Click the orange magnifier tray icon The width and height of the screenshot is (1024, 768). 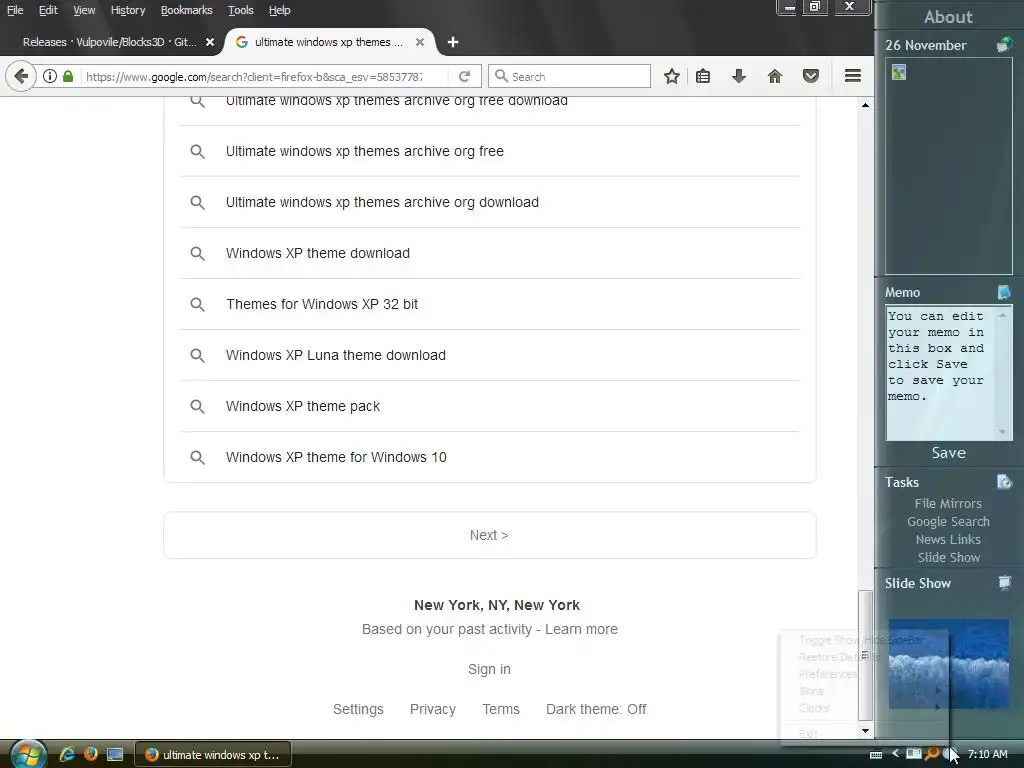(x=932, y=754)
